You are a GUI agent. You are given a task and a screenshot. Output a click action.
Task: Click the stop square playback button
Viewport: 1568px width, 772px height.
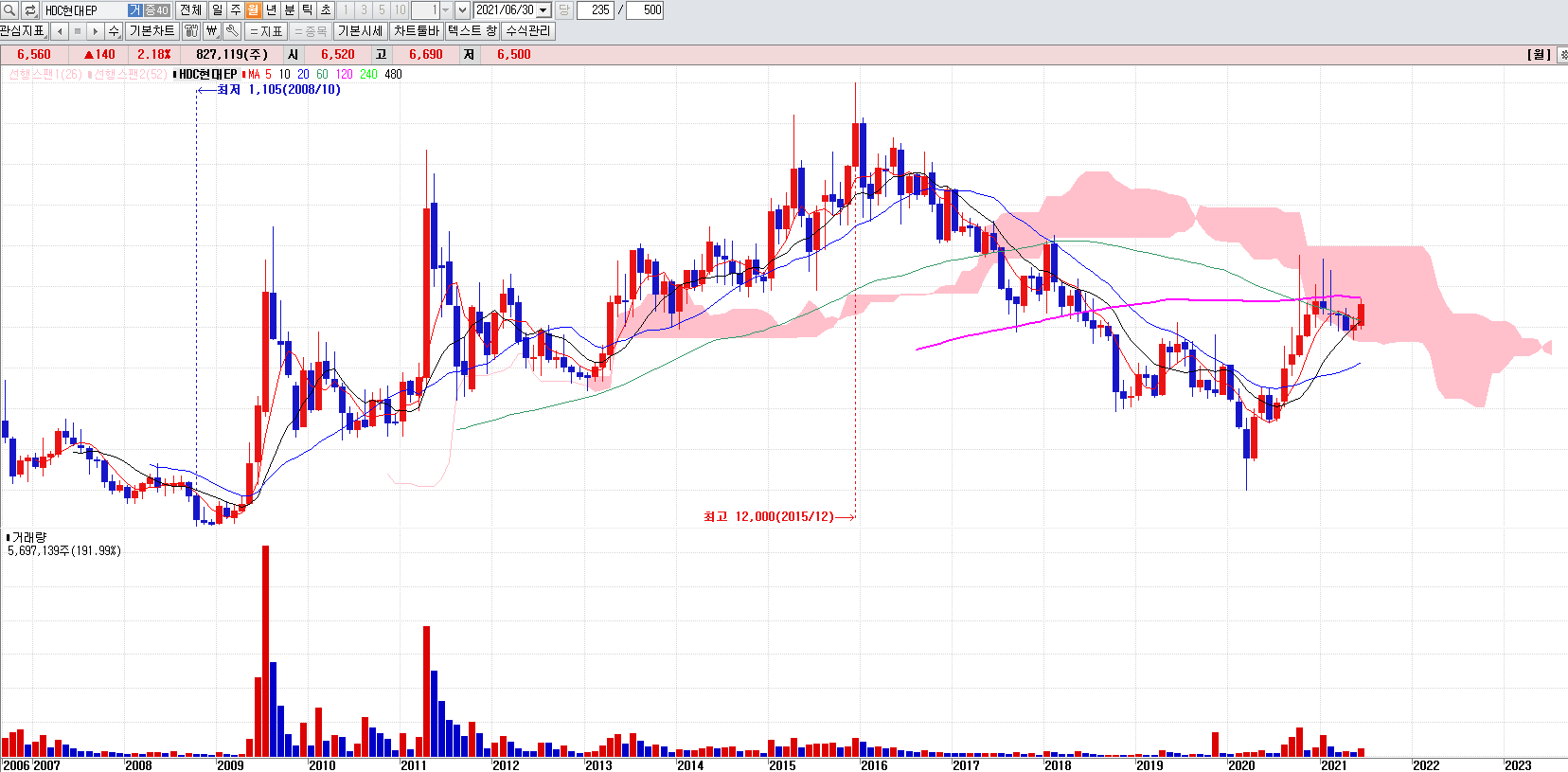[x=78, y=31]
